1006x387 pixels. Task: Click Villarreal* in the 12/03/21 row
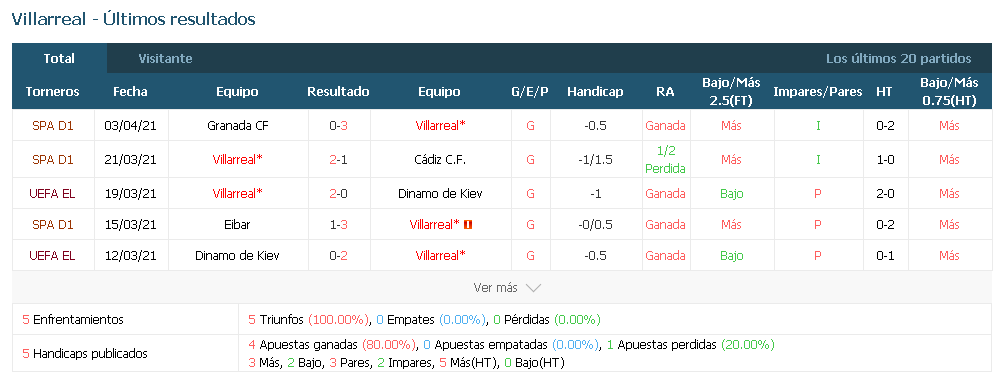click(x=440, y=255)
